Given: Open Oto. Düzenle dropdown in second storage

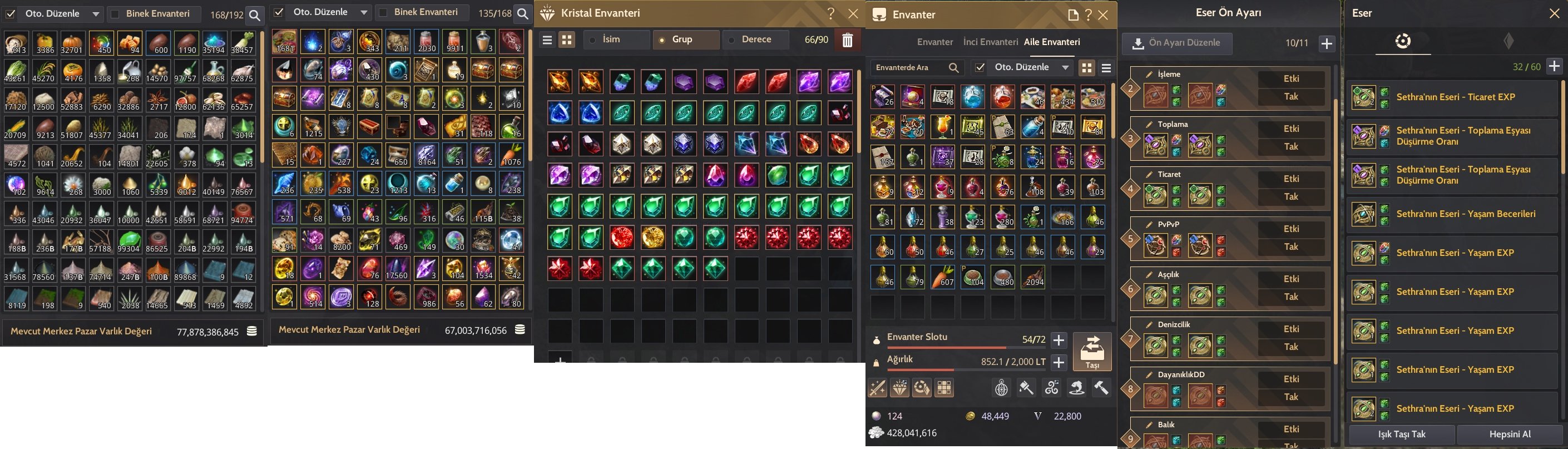Looking at the screenshot, I should point(363,13).
